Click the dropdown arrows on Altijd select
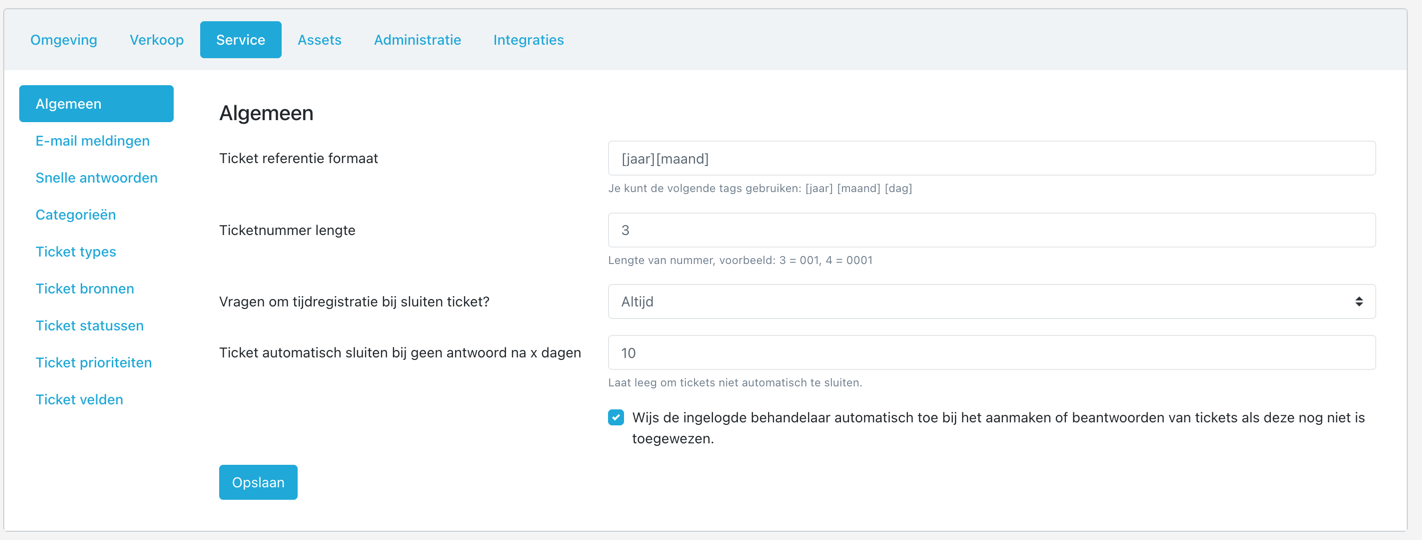The image size is (1422, 540). click(x=1359, y=301)
